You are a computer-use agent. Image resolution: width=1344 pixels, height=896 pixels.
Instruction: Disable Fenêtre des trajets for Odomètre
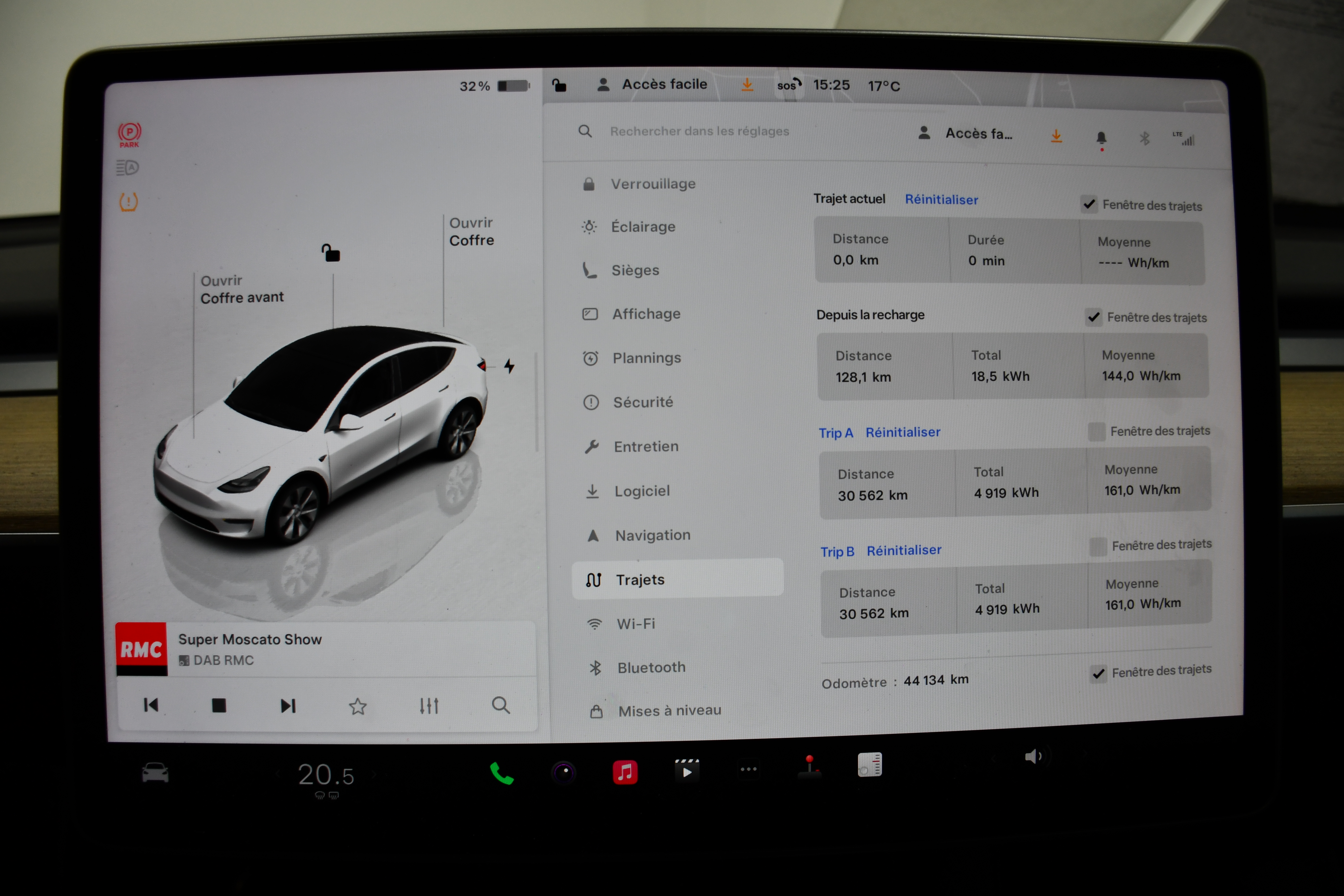click(x=1098, y=673)
